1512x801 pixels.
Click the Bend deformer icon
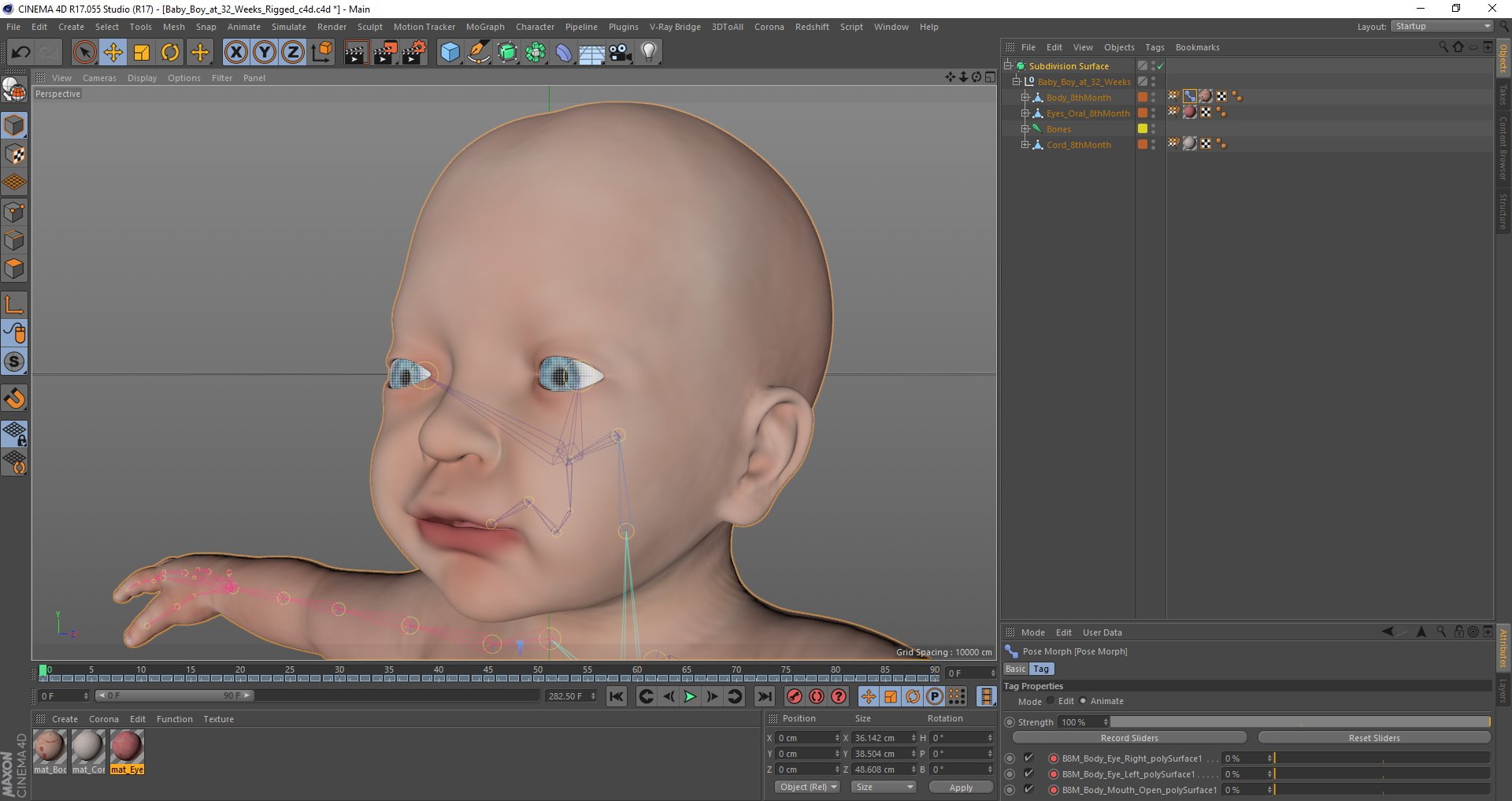(564, 53)
